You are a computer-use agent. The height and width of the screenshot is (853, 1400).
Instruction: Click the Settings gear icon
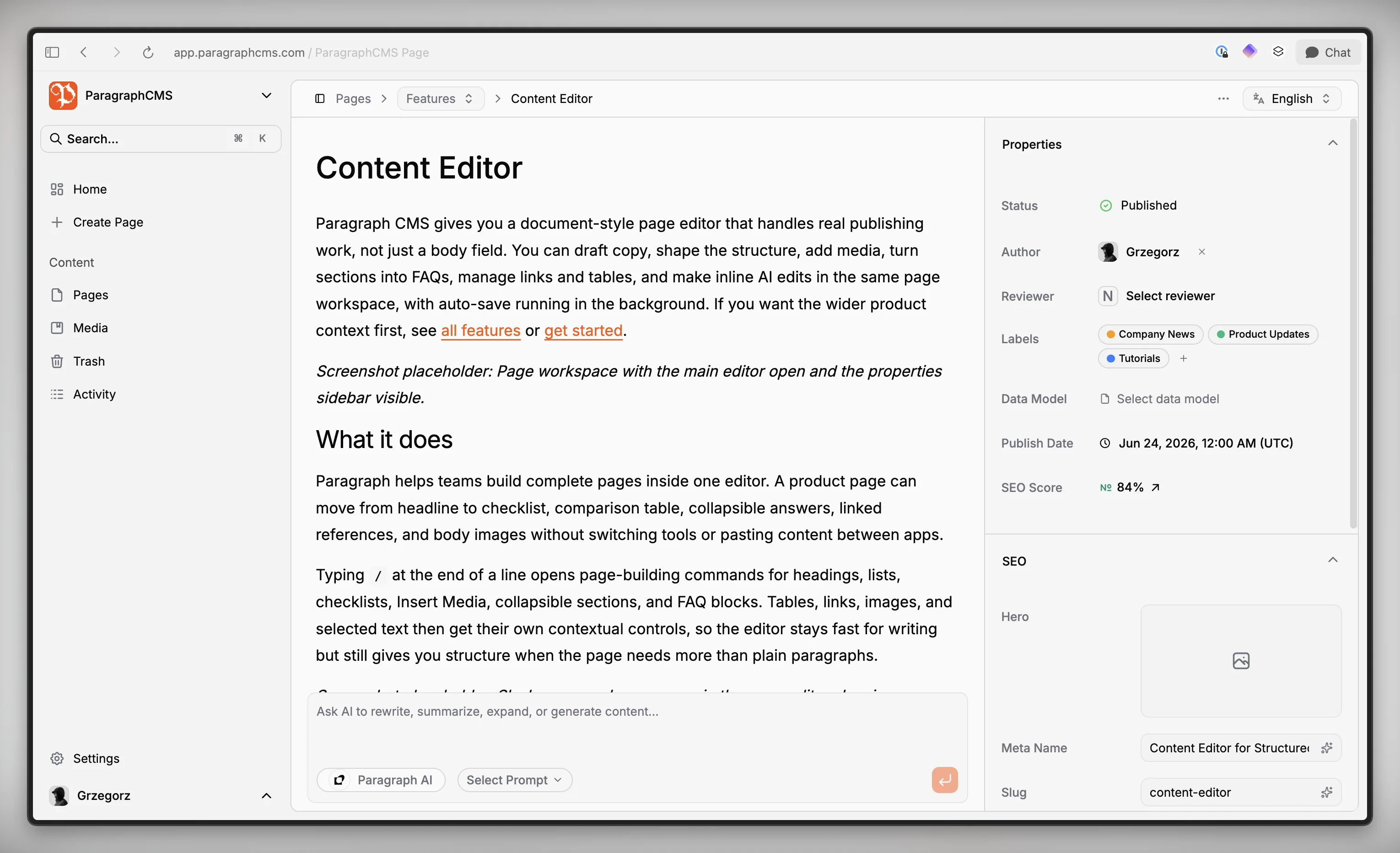[x=57, y=758]
